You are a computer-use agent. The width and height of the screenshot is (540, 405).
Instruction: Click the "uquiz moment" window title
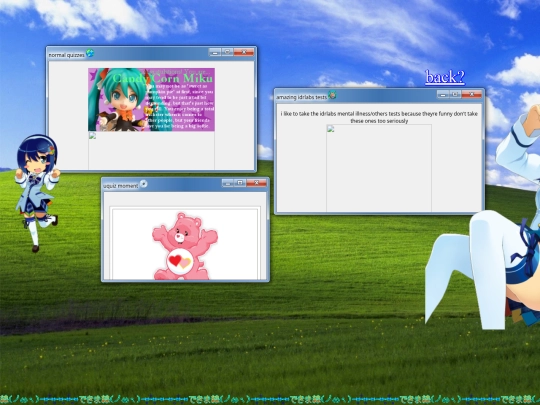point(121,186)
